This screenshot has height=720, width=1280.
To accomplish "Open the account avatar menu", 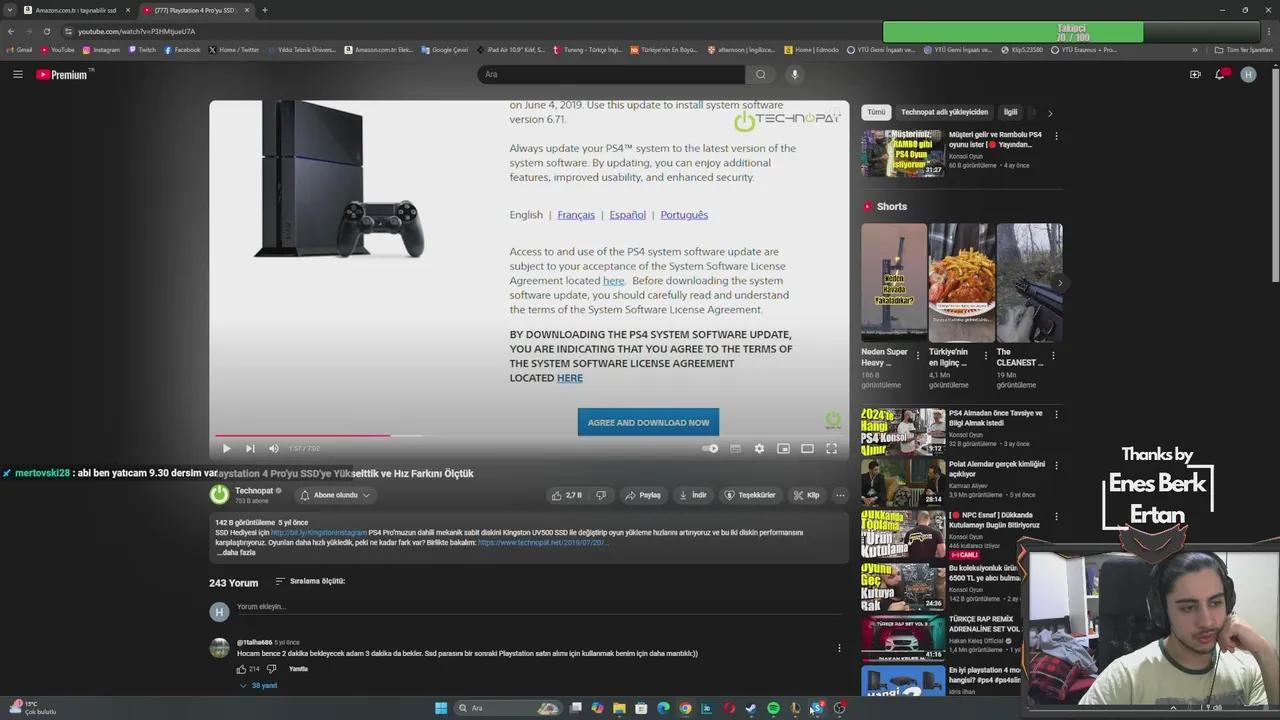I will click(x=1248, y=74).
